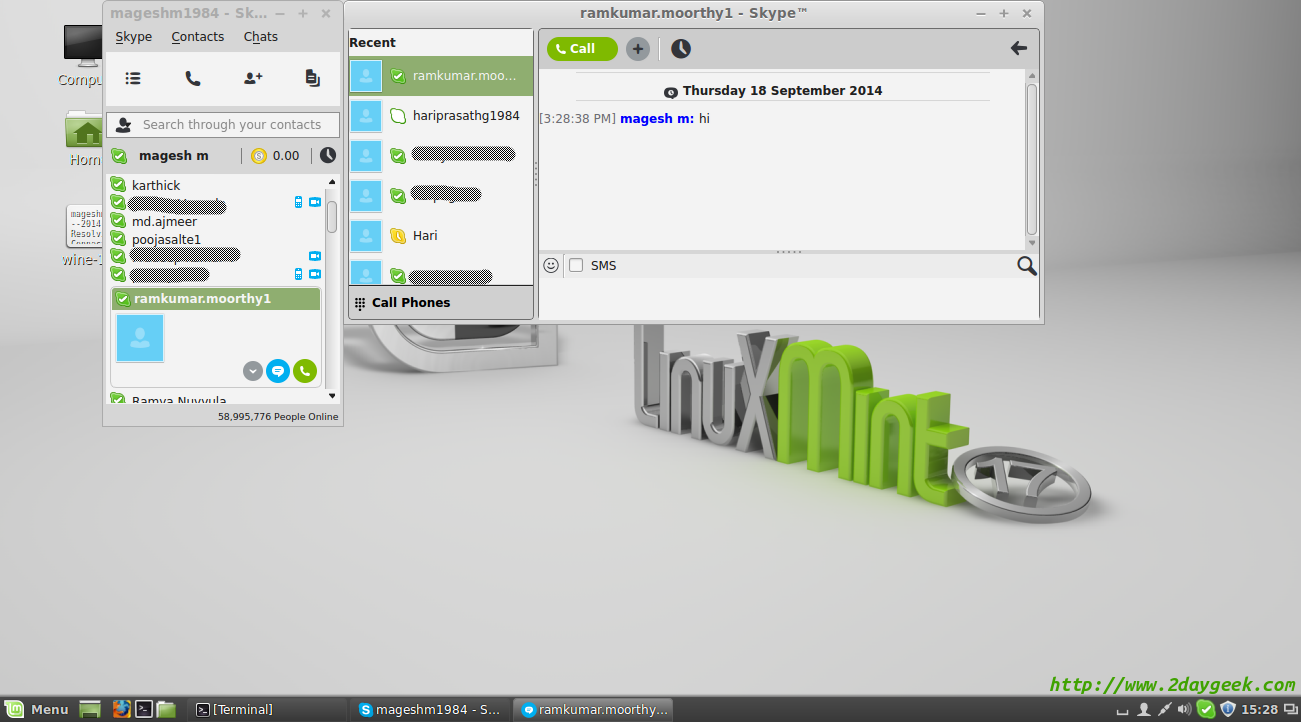Click the blue chat bubble for ramkumar.moorthy1

(278, 371)
